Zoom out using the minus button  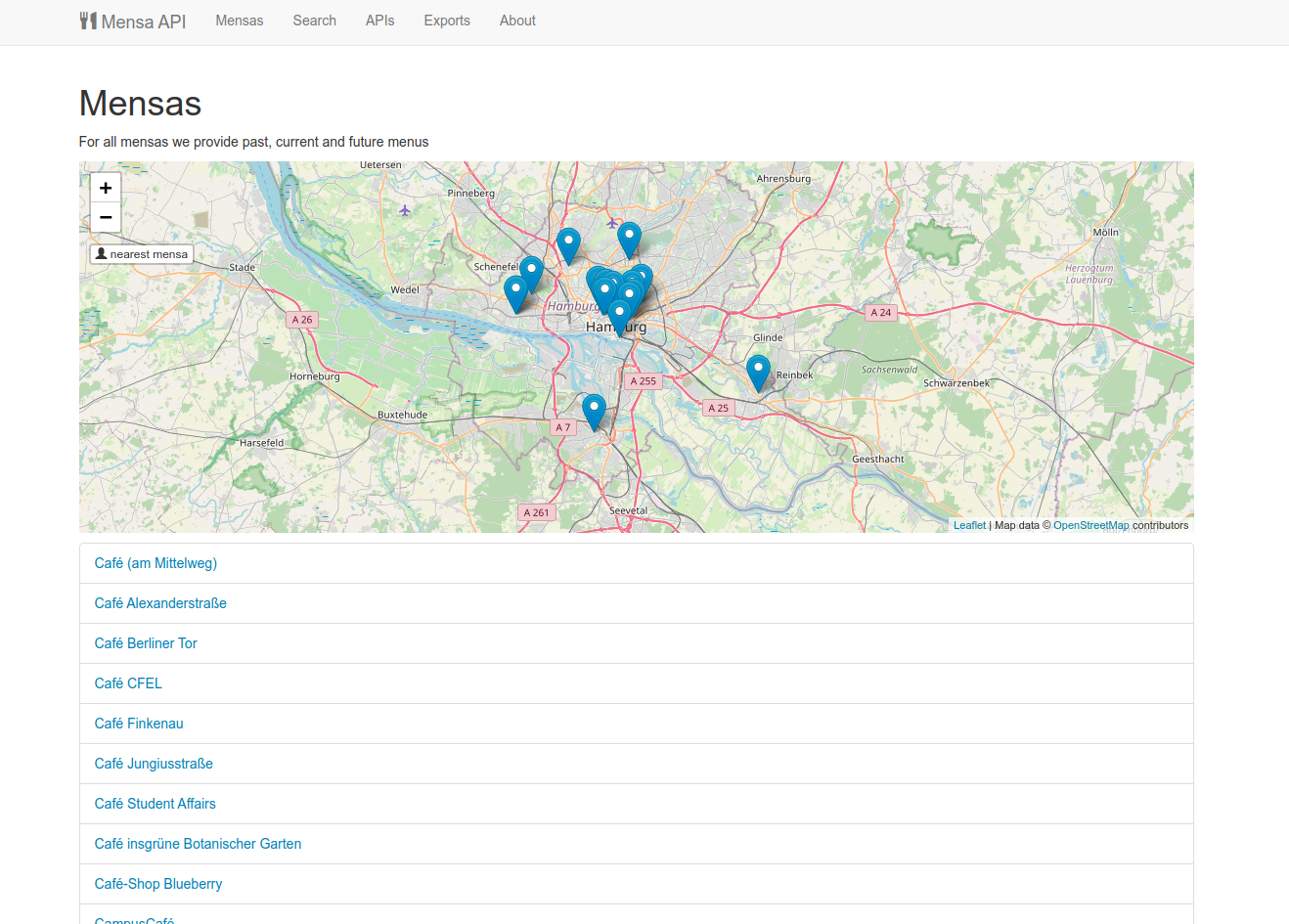105,217
